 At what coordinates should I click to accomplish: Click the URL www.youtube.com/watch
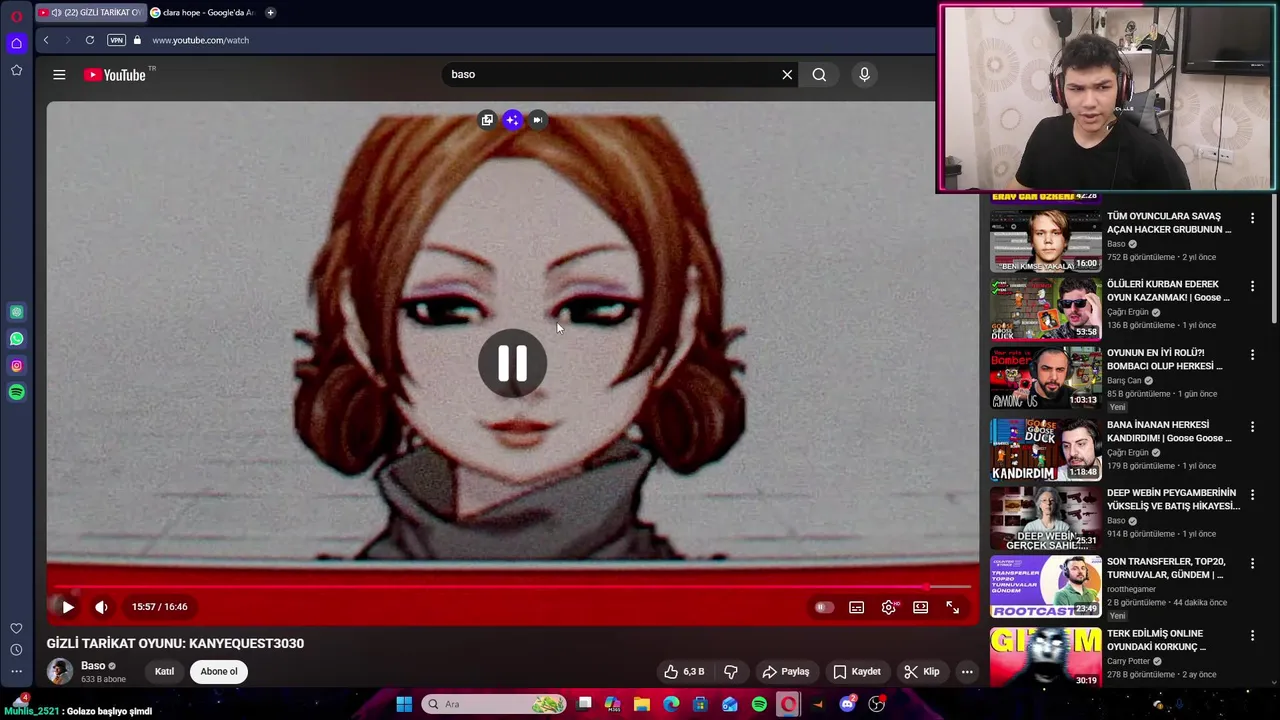coord(200,40)
